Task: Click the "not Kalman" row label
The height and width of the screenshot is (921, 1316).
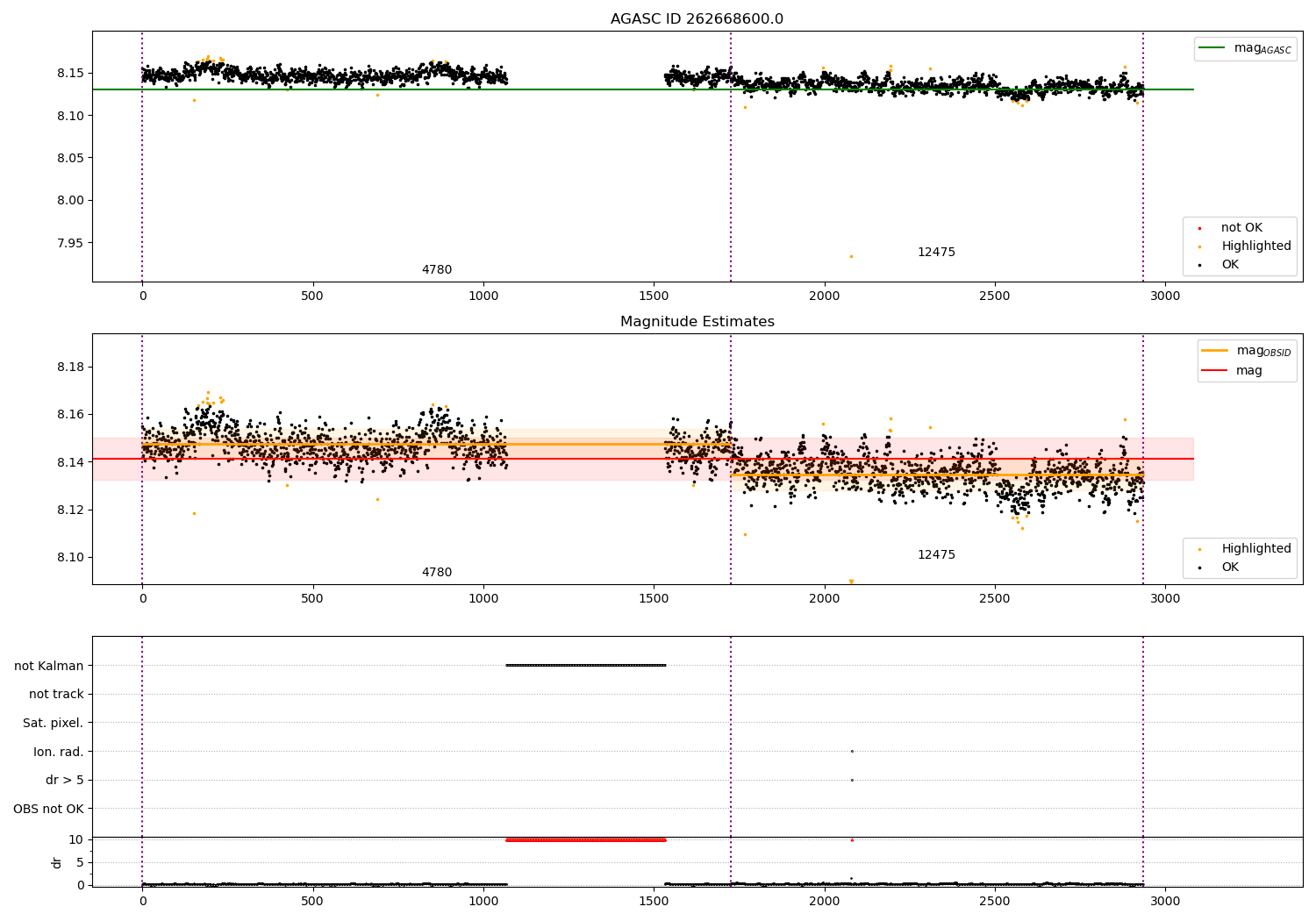Action: pos(49,666)
